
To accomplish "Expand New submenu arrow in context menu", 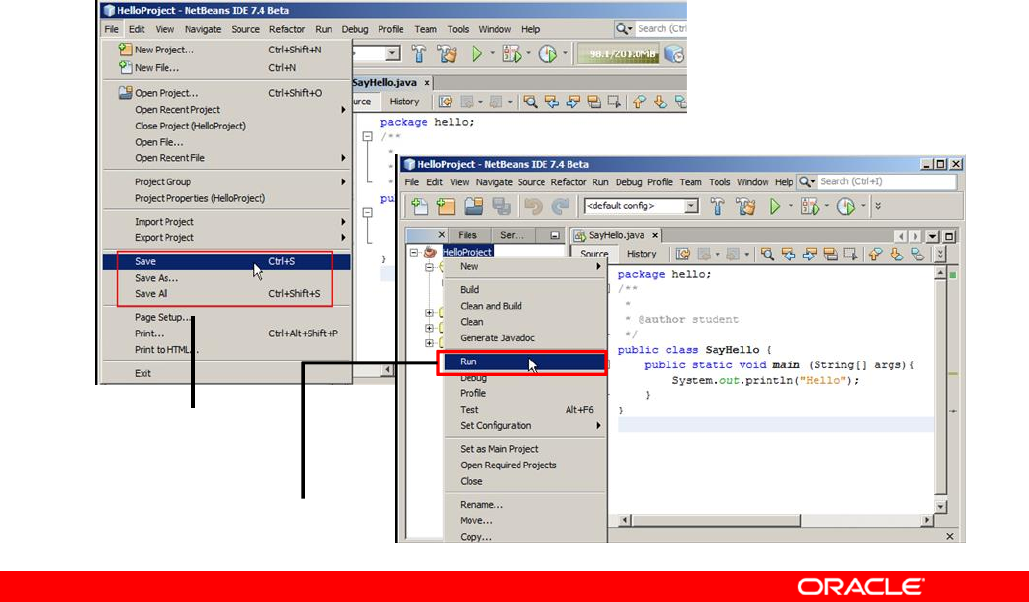I will tap(598, 266).
